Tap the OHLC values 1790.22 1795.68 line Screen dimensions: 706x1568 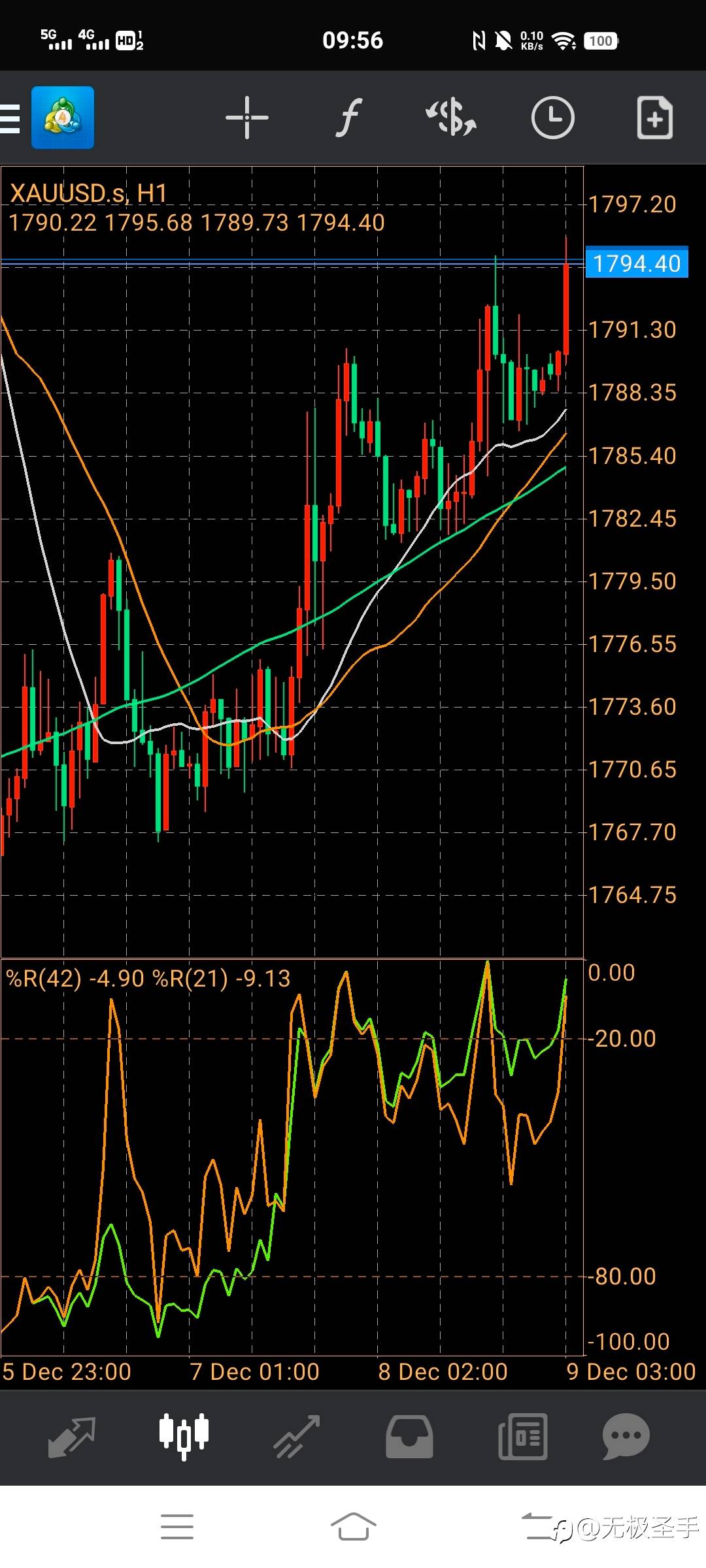click(x=197, y=223)
